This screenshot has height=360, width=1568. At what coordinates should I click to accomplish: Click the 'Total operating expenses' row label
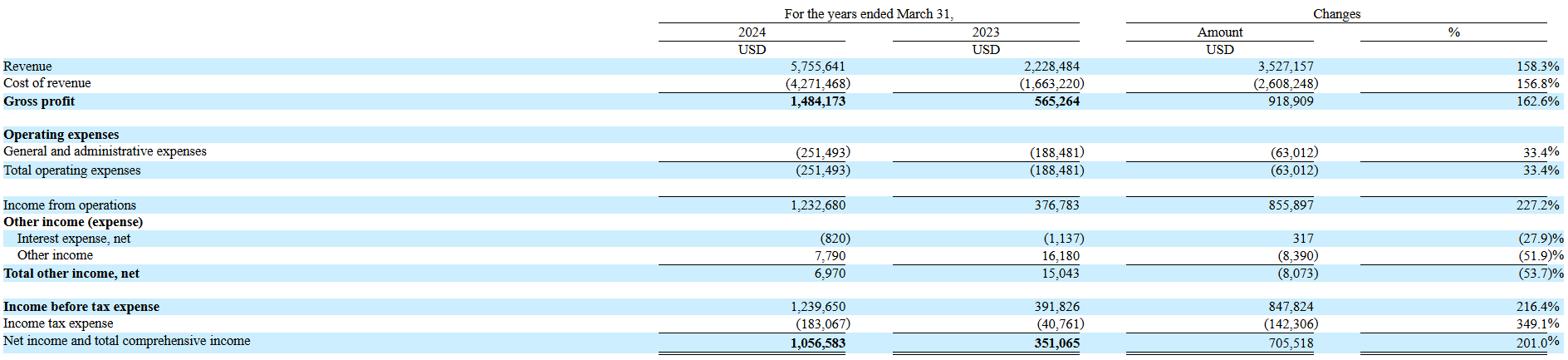coord(72,170)
